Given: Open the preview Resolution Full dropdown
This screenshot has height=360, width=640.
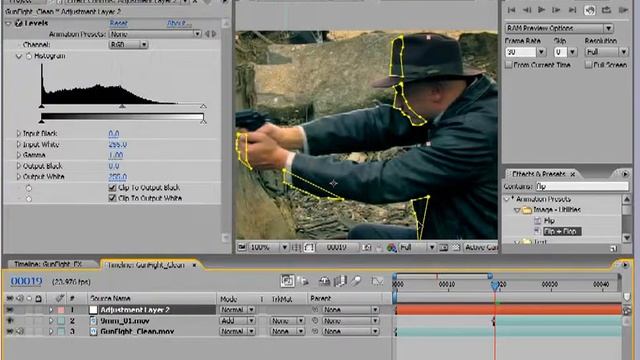Looking at the screenshot, I should tap(606, 52).
